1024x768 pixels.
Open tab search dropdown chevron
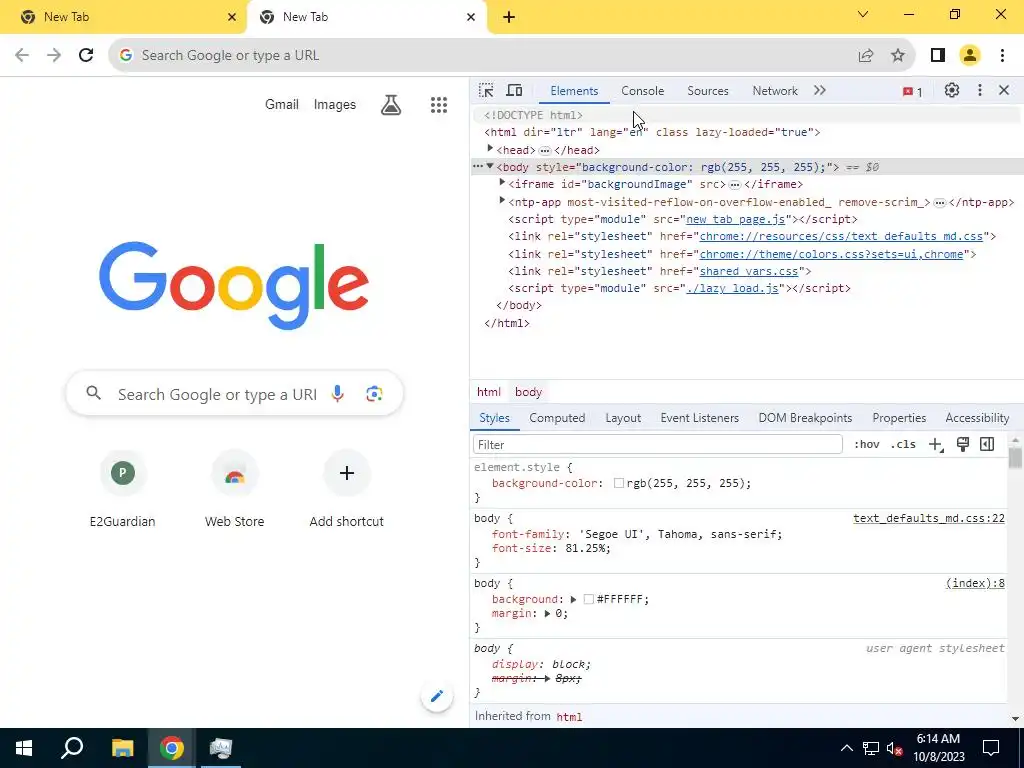coord(863,14)
